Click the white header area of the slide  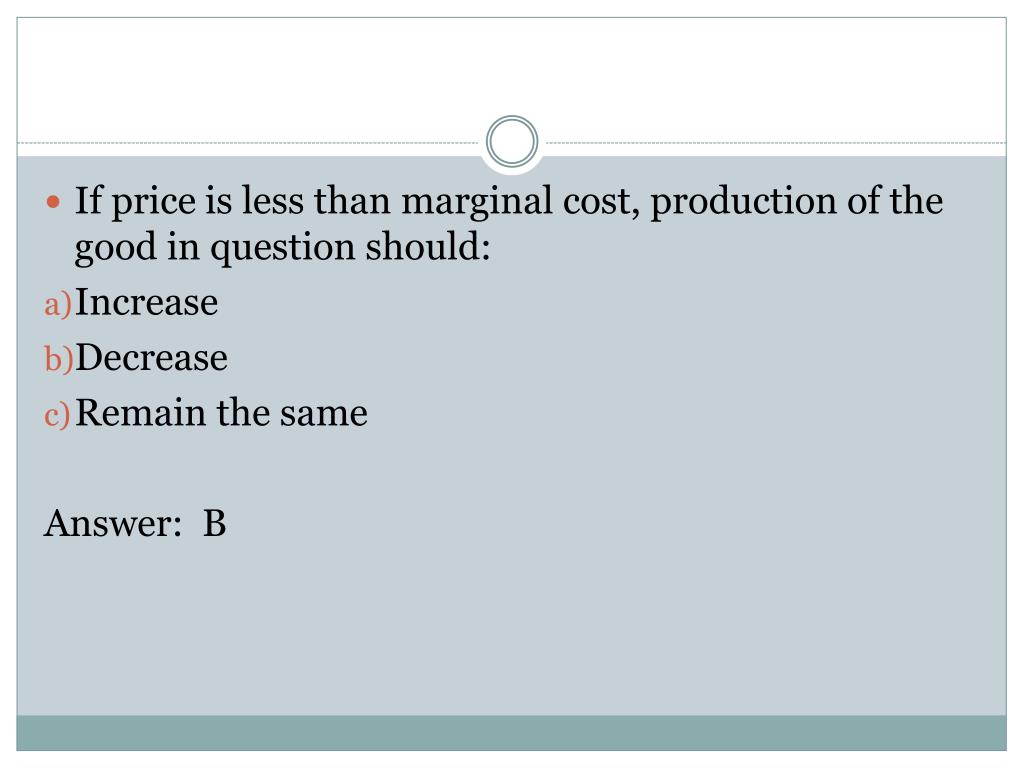tap(512, 70)
